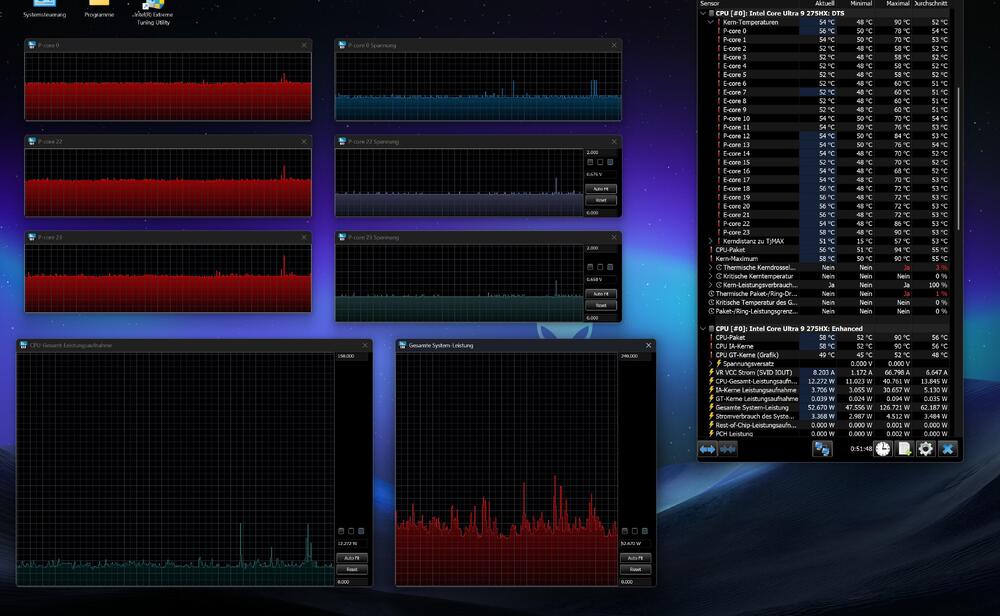
Task: Toggle middle checkbox in P-core 23 Spannung graph
Action: coord(600,267)
